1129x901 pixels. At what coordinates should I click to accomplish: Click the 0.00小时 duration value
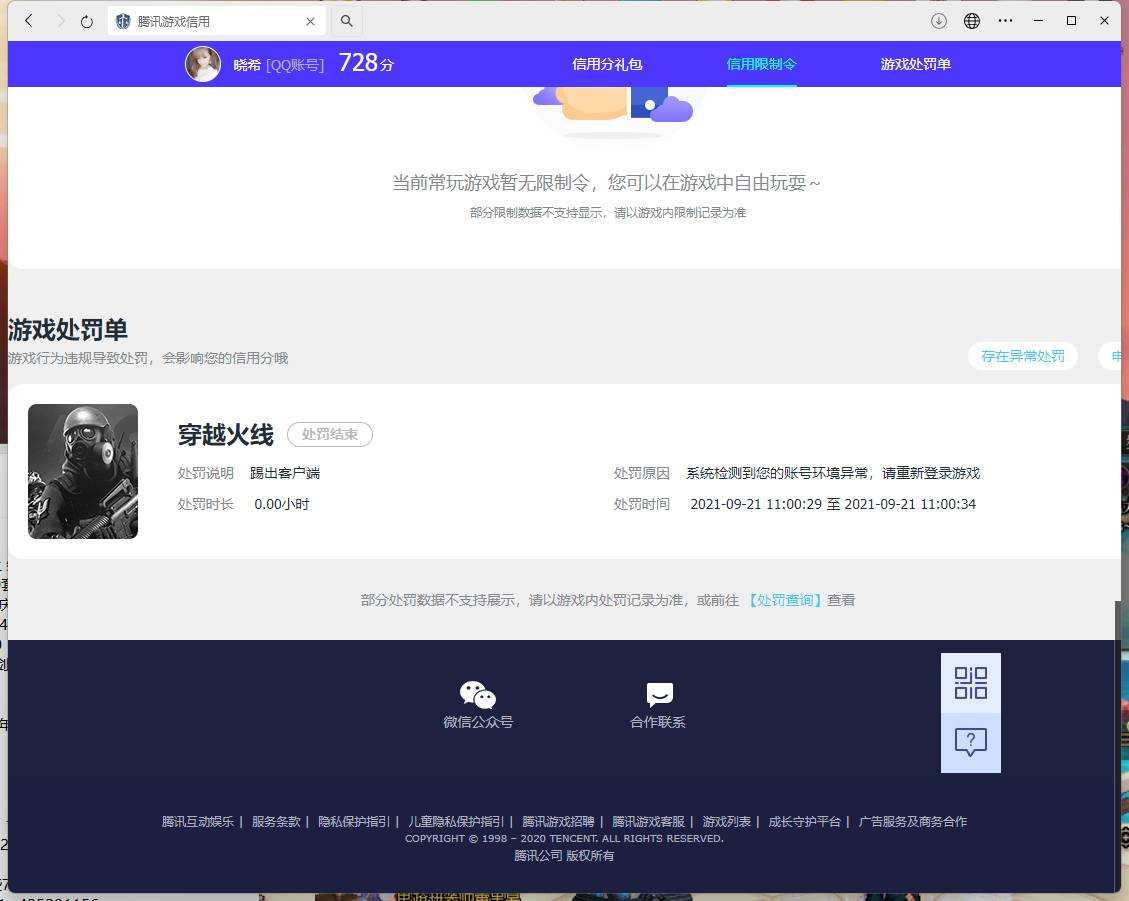pos(282,504)
